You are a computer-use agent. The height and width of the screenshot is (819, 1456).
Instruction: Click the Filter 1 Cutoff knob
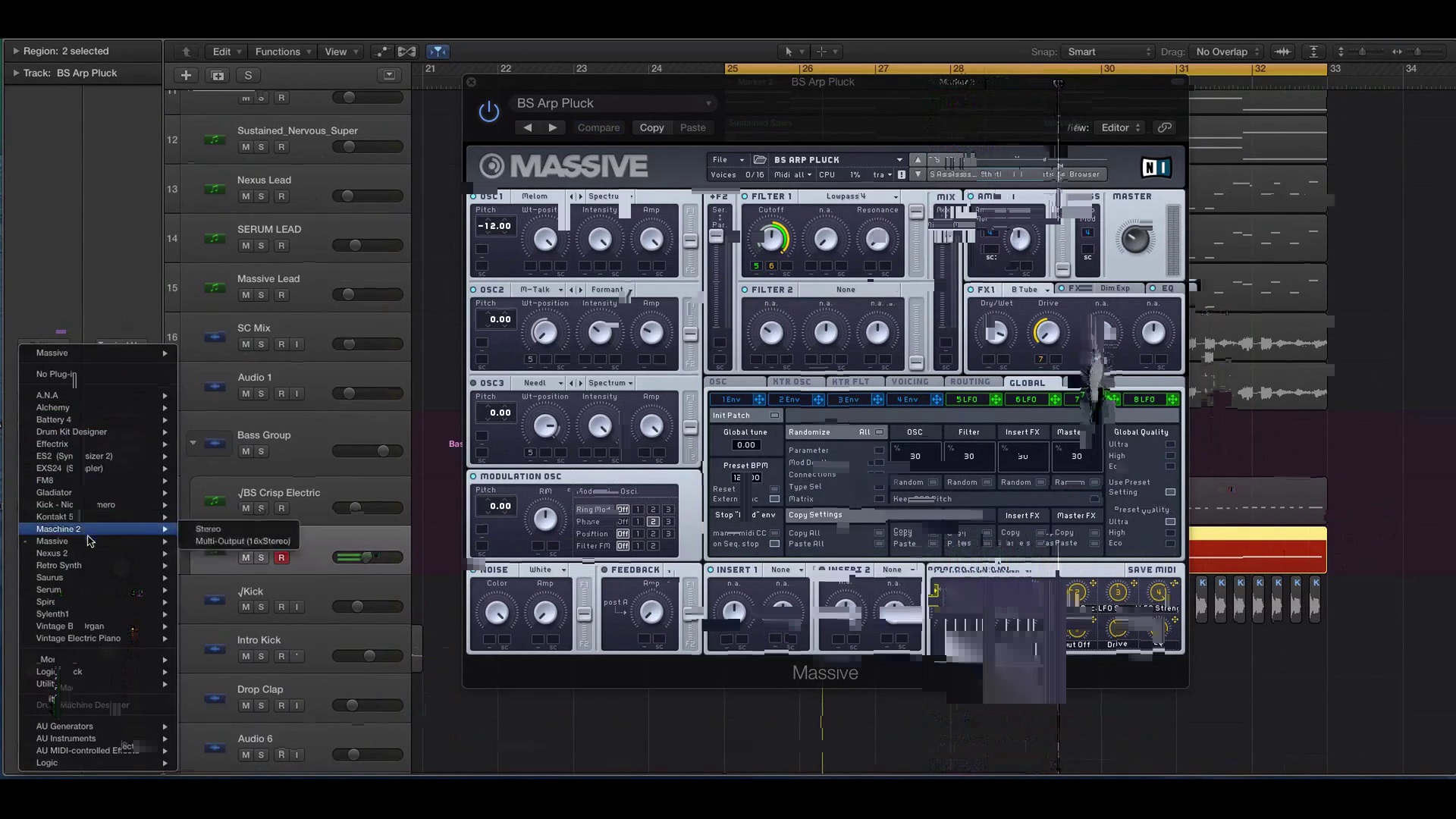[771, 240]
